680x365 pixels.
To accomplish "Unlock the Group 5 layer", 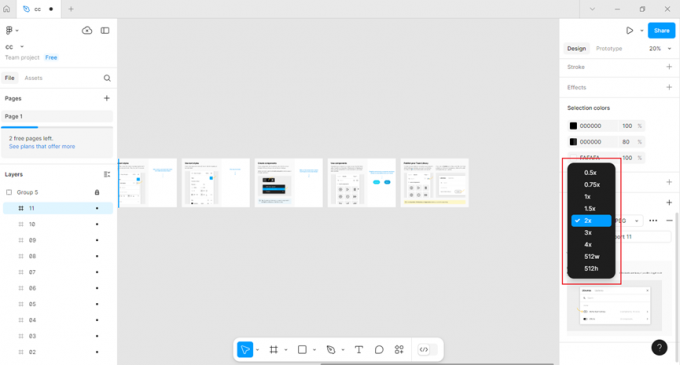I will [97, 192].
